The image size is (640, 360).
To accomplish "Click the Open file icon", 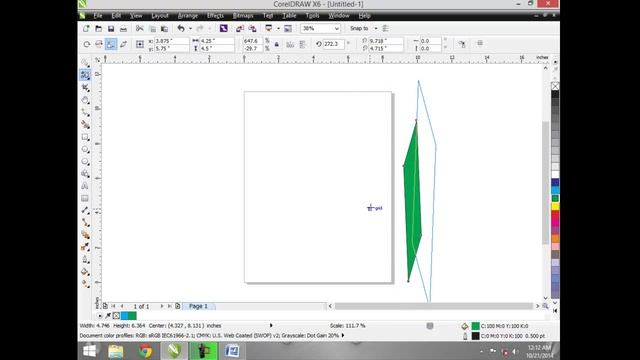I will pyautogui.click(x=98, y=29).
